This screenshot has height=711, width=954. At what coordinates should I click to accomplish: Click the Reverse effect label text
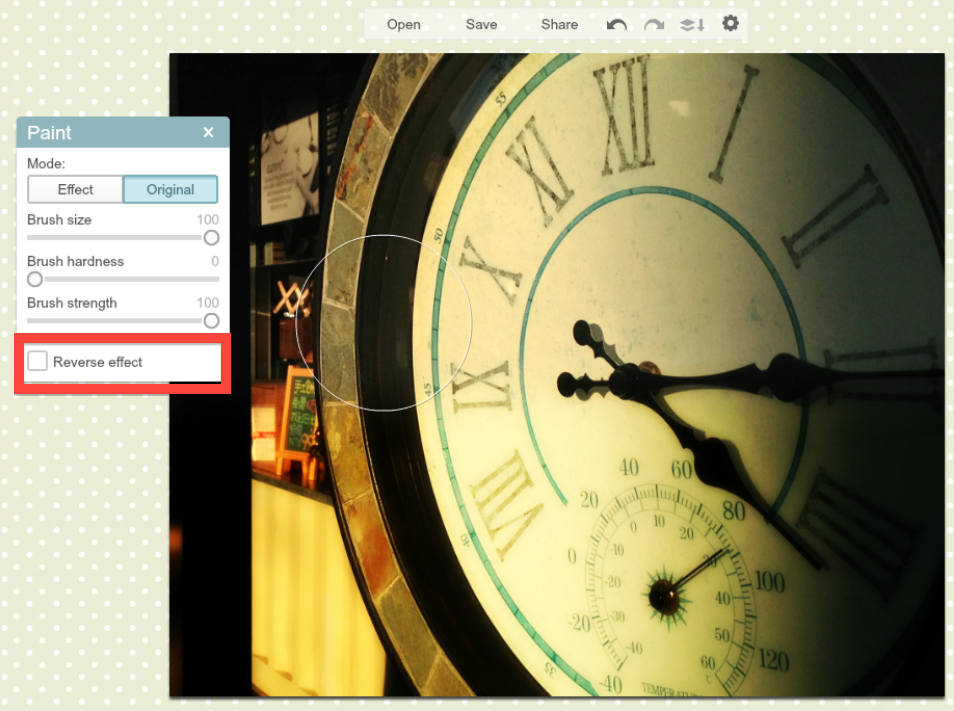[97, 362]
